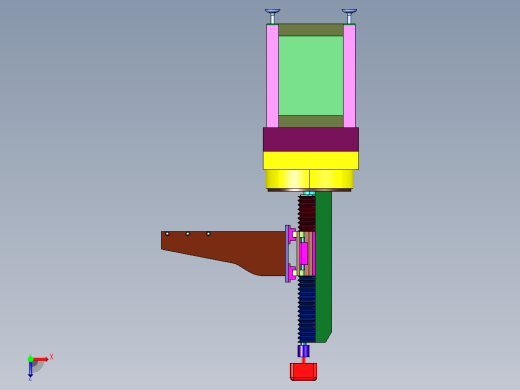Select the red knob at the bottom
Screen dimensions: 520x390
pyautogui.click(x=303, y=372)
